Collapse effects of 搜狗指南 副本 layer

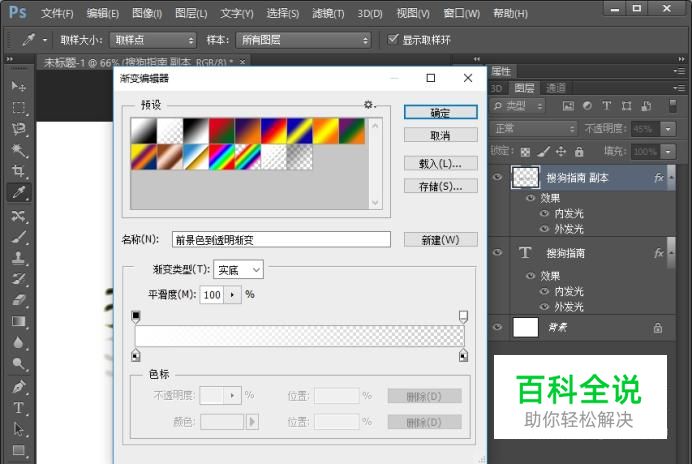click(671, 177)
